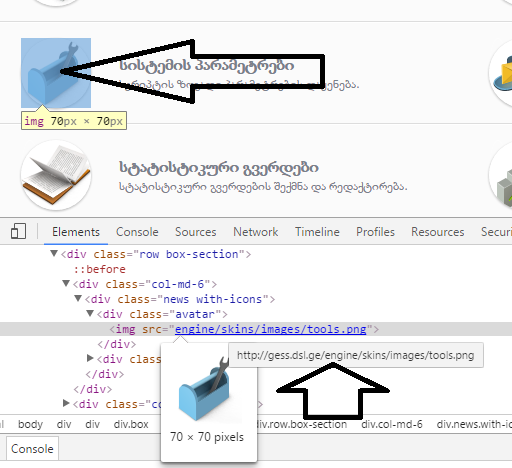Click the partially visible gray cubes icon

click(504, 188)
